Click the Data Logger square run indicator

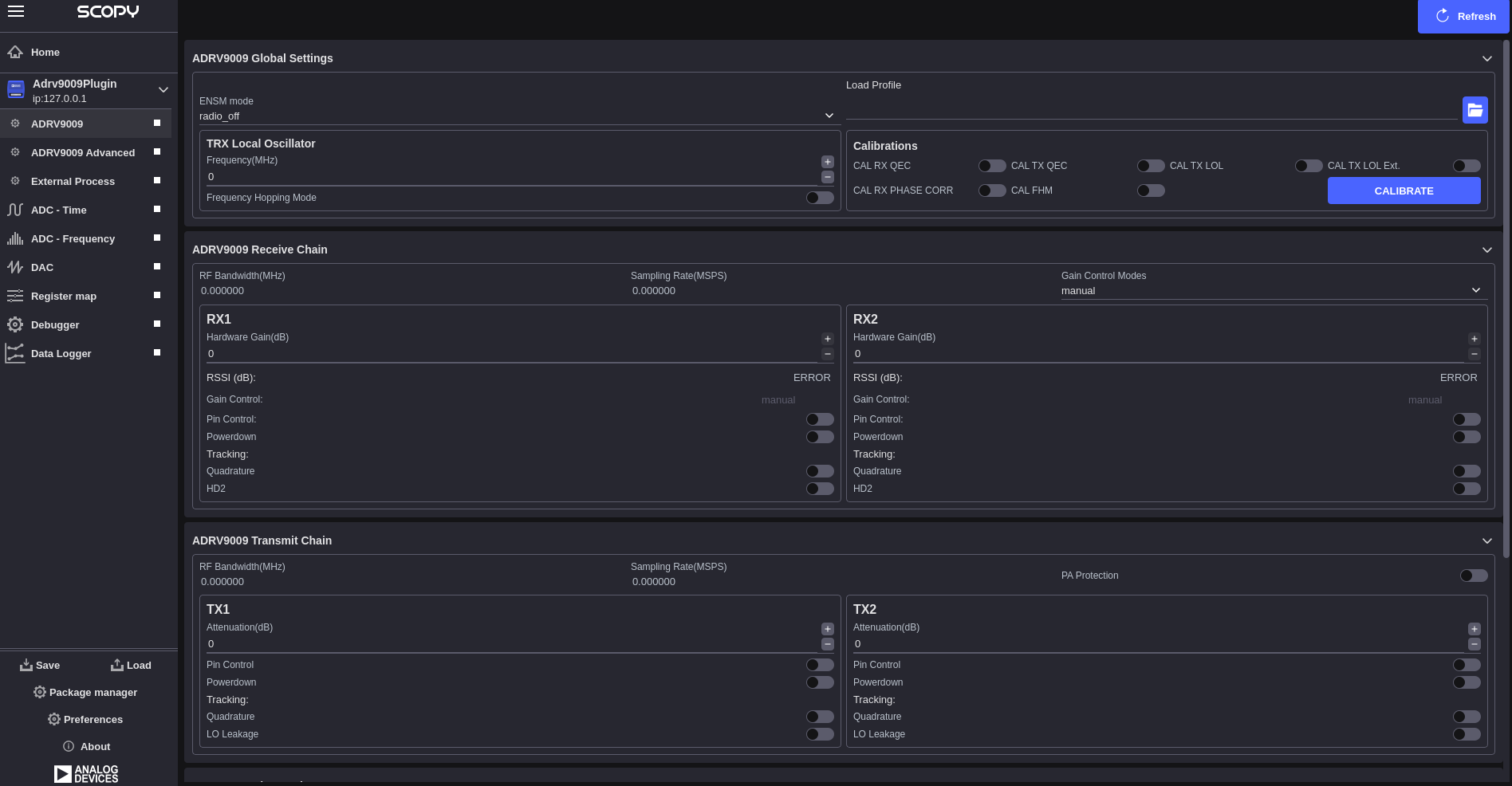coord(157,352)
